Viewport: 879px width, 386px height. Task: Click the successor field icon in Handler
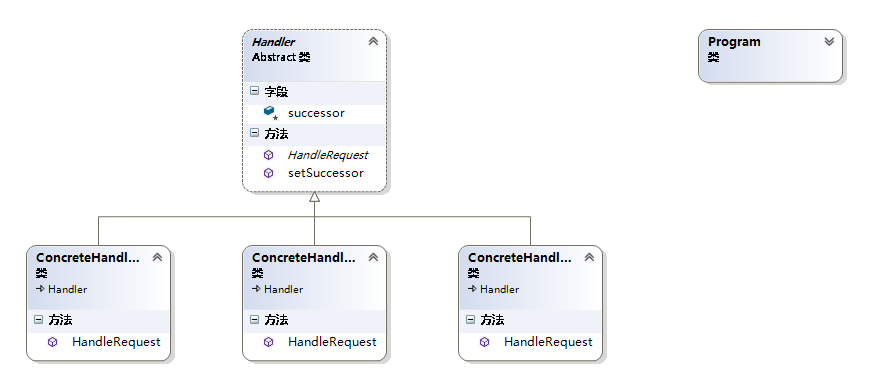[x=270, y=113]
